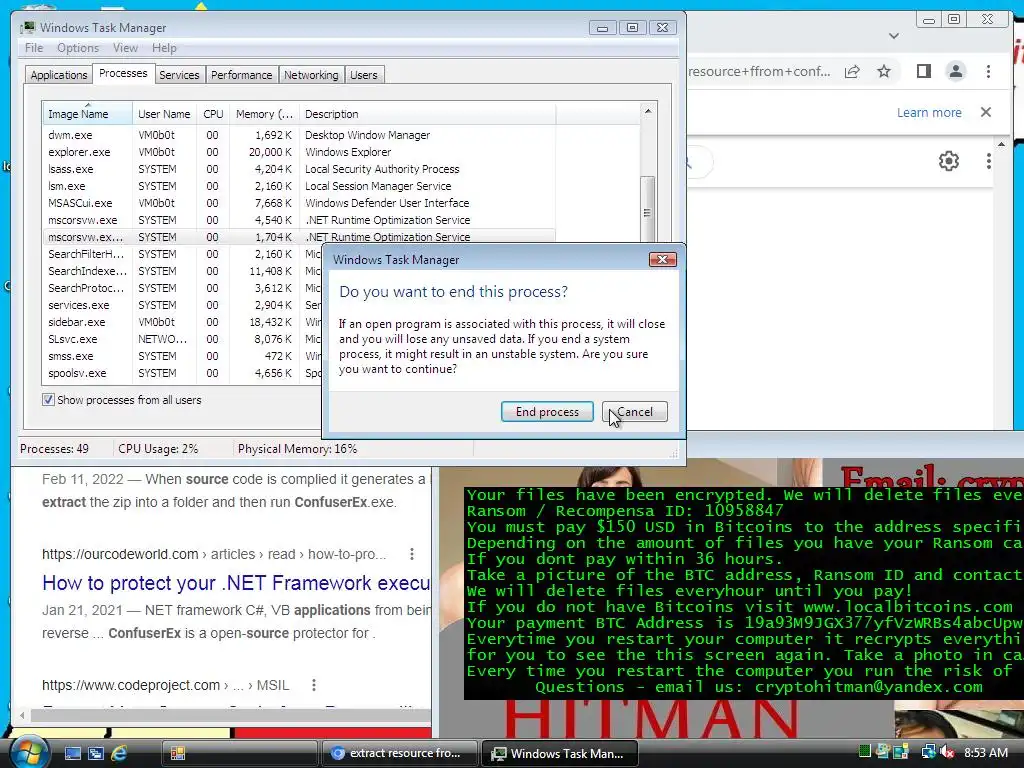Open File menu in Task Manager
Viewport: 1024px width, 768px height.
(x=34, y=48)
